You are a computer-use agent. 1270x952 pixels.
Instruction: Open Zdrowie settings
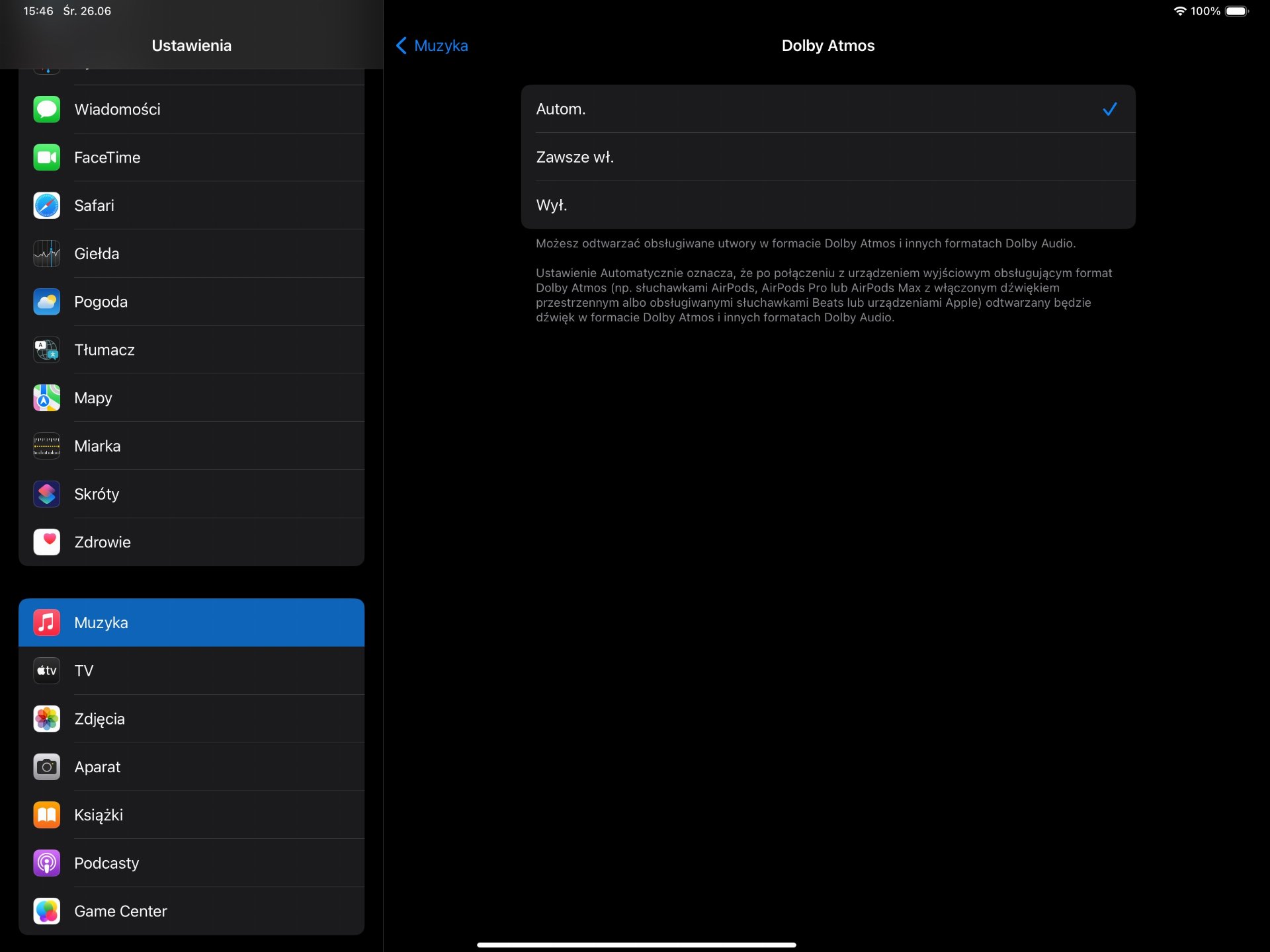[x=192, y=542]
